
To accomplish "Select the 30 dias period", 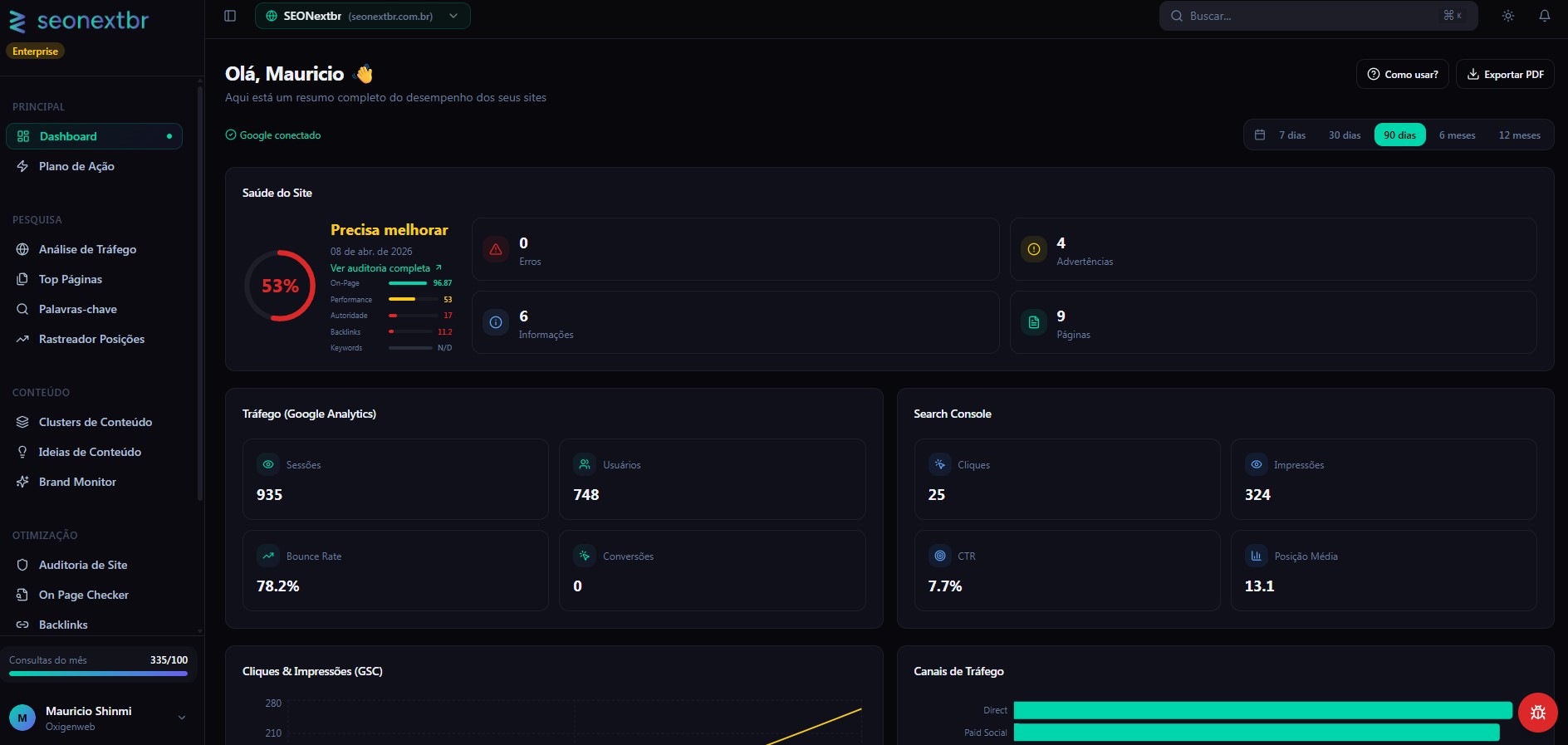I will click(1345, 135).
